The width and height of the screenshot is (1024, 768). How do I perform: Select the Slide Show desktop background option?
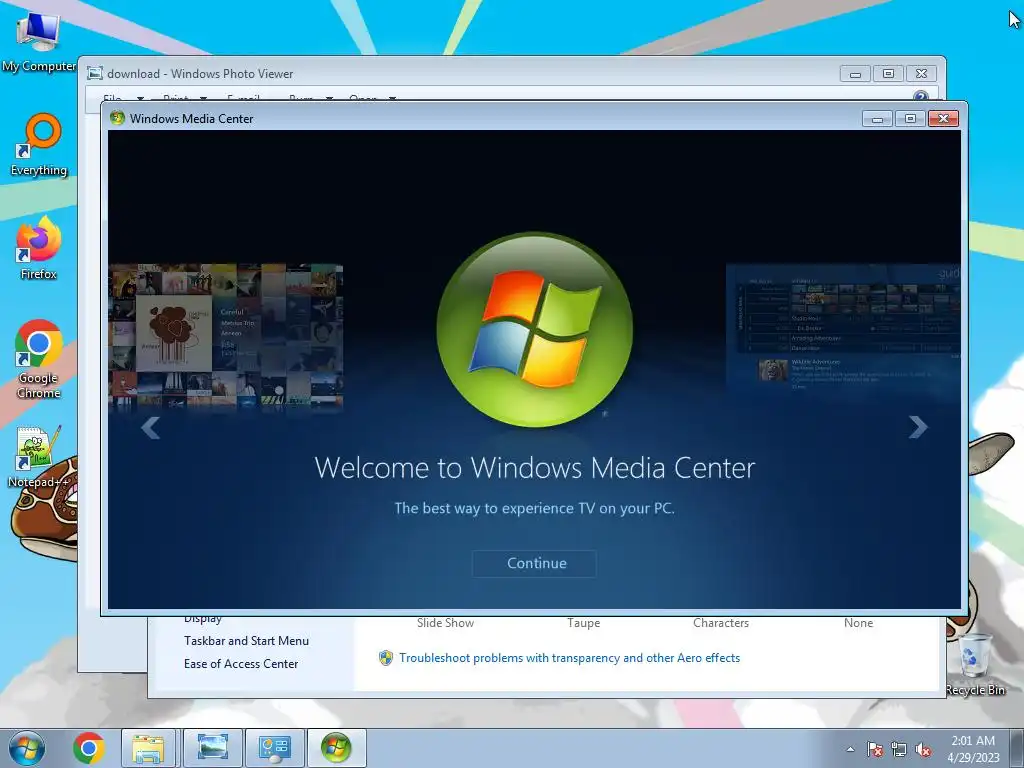[445, 623]
